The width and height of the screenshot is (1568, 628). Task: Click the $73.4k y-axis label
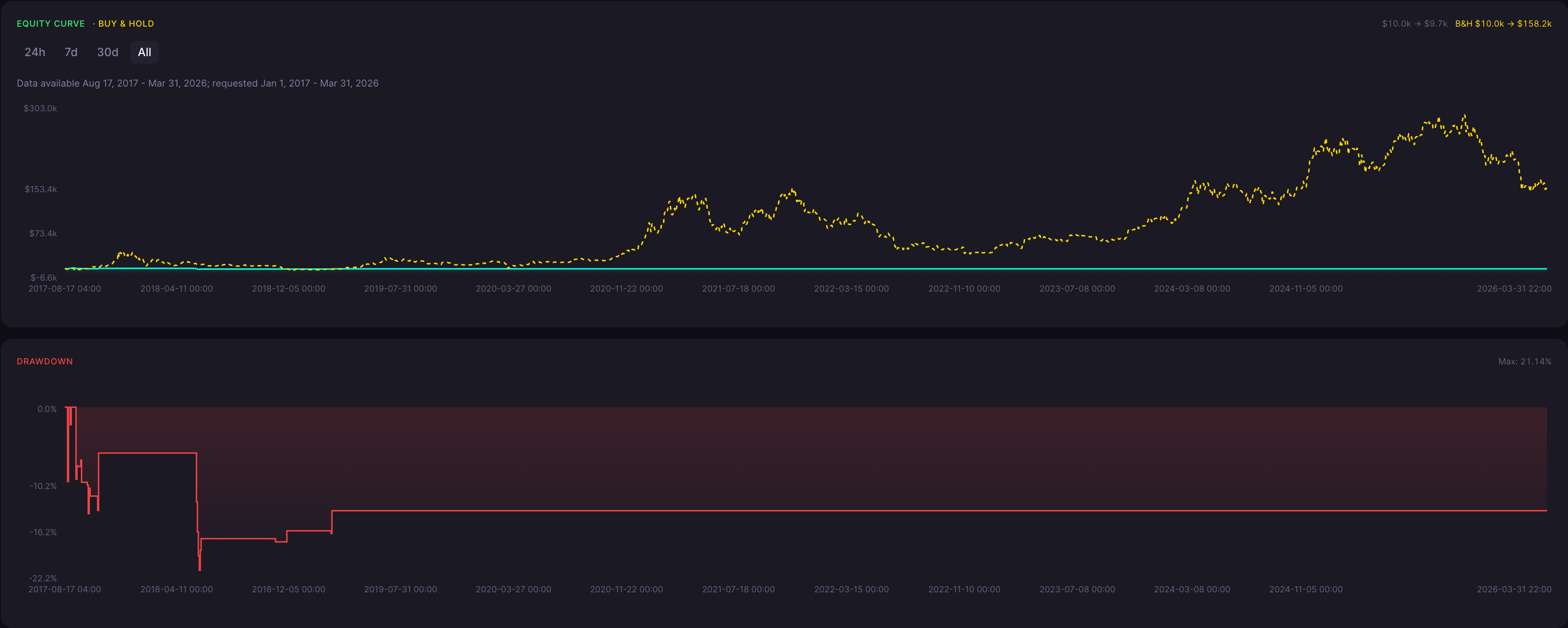pyautogui.click(x=43, y=234)
